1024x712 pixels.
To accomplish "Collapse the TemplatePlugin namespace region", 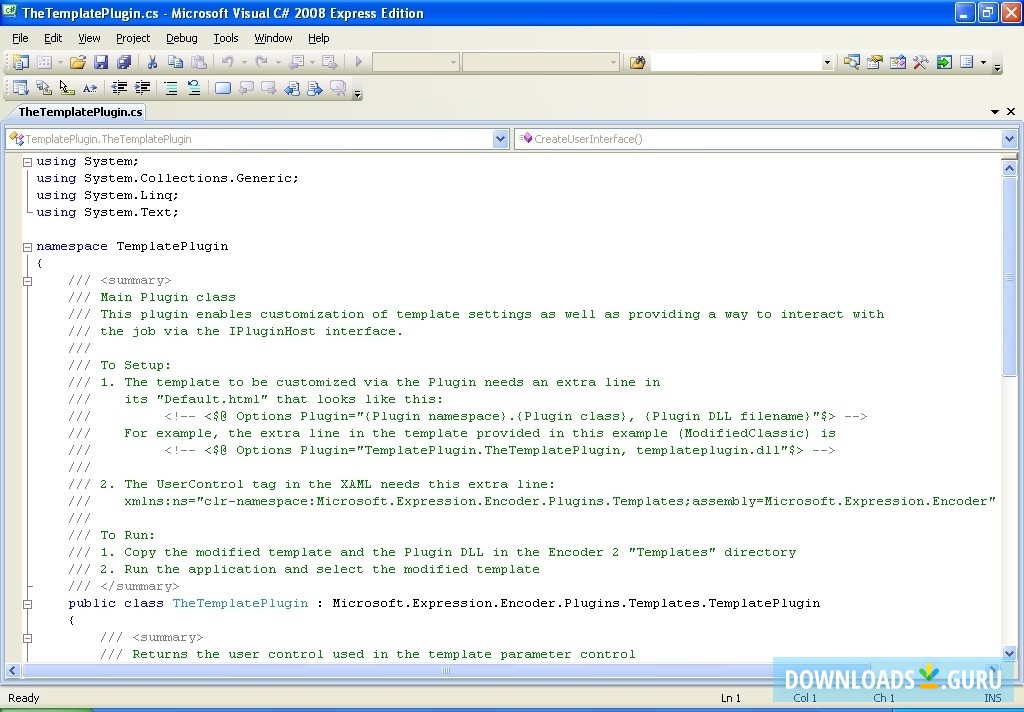I will pos(26,246).
